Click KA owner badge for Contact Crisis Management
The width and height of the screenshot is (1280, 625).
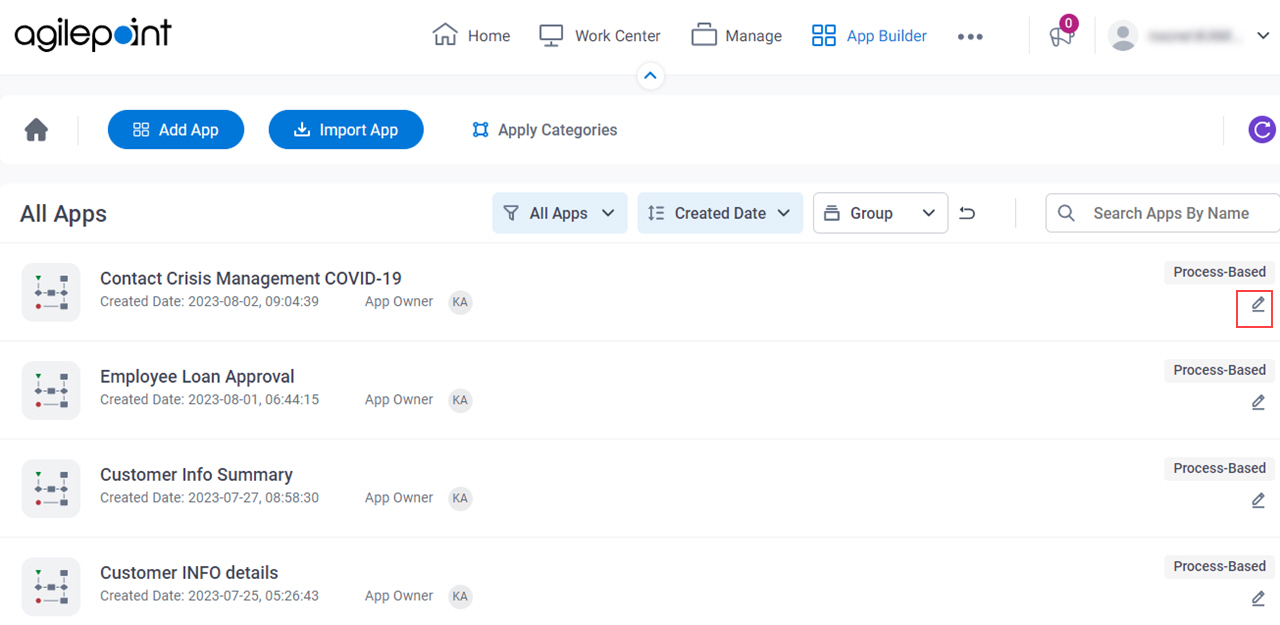(x=460, y=302)
